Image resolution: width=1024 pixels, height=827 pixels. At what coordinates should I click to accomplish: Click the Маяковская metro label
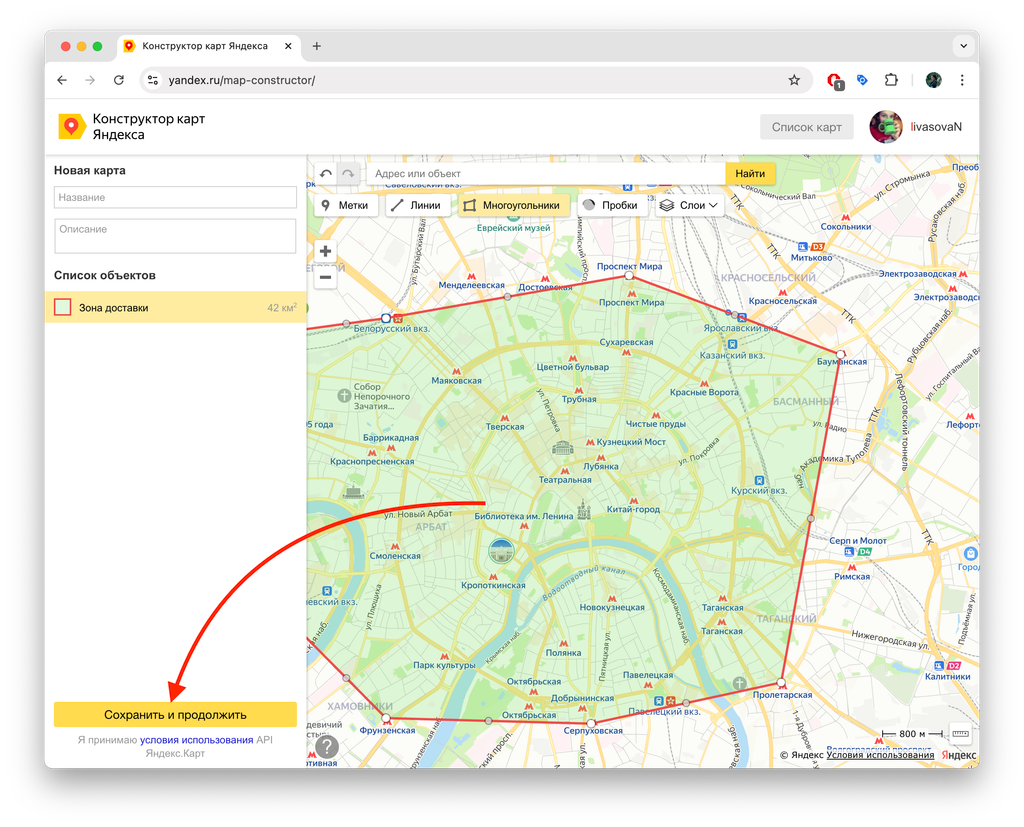point(456,381)
